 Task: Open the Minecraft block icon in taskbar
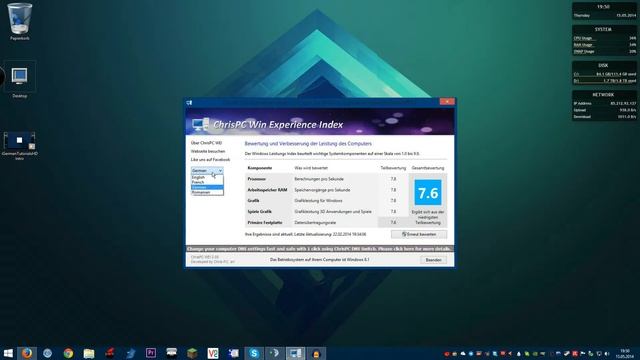[x=192, y=353]
